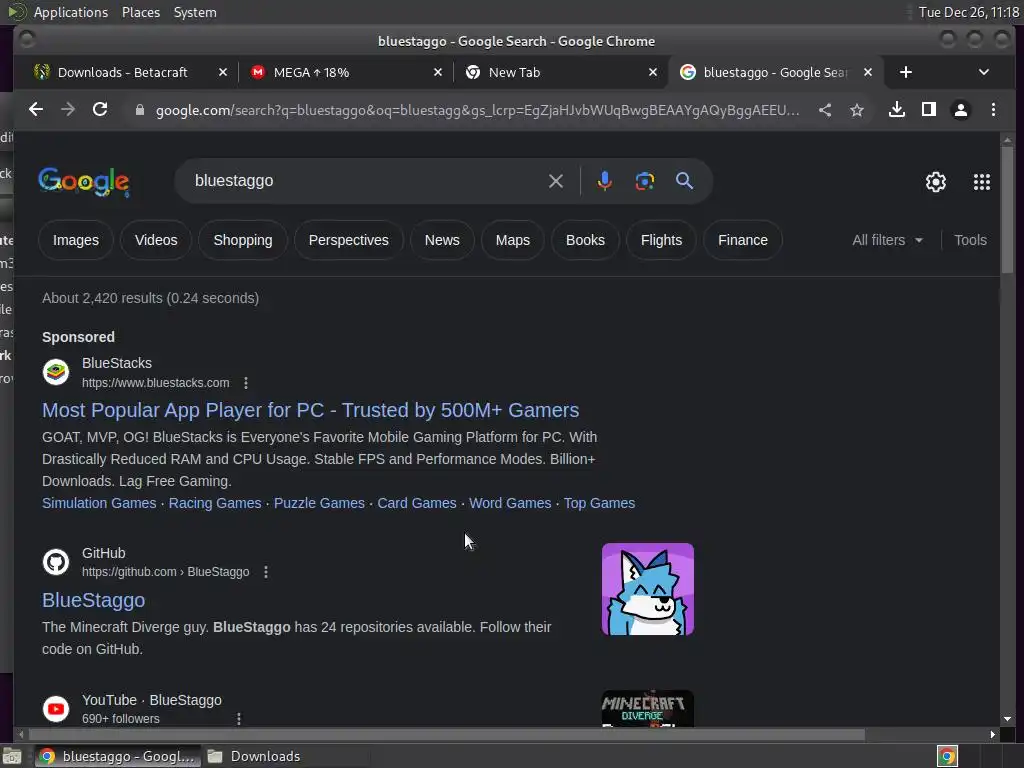Open the Applications menu

click(71, 12)
